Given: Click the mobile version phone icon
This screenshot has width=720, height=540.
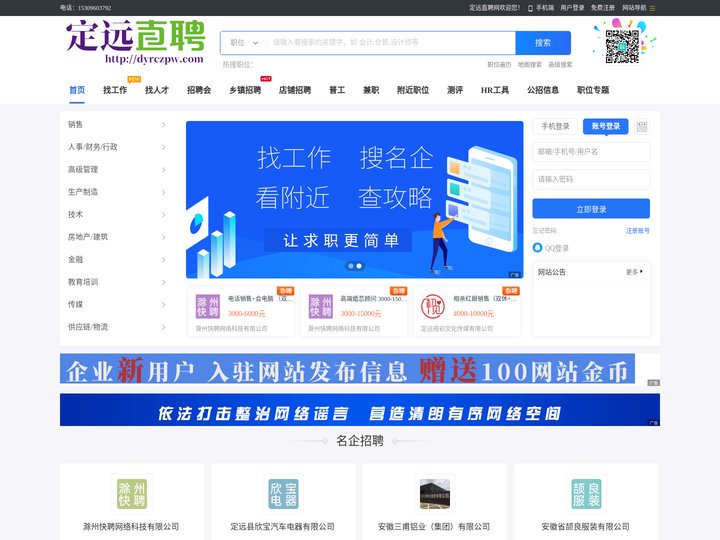Looking at the screenshot, I should click(x=530, y=8).
